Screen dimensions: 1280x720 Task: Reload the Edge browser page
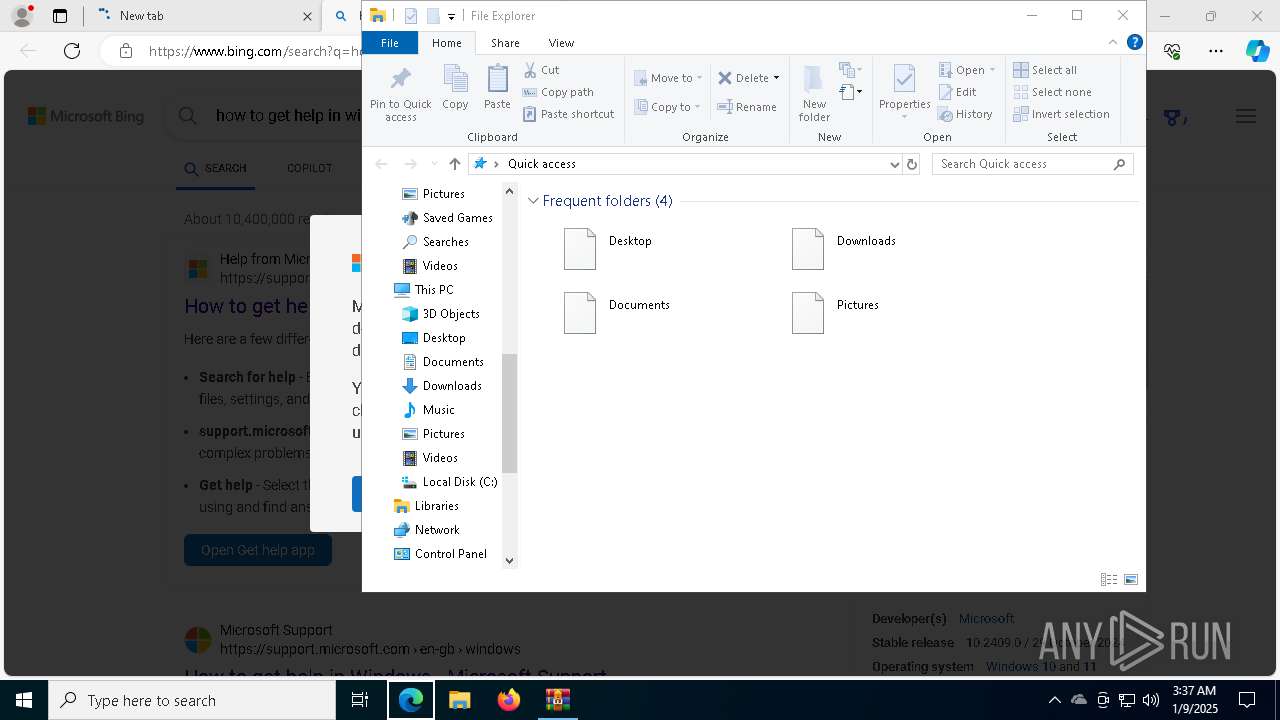tap(72, 51)
